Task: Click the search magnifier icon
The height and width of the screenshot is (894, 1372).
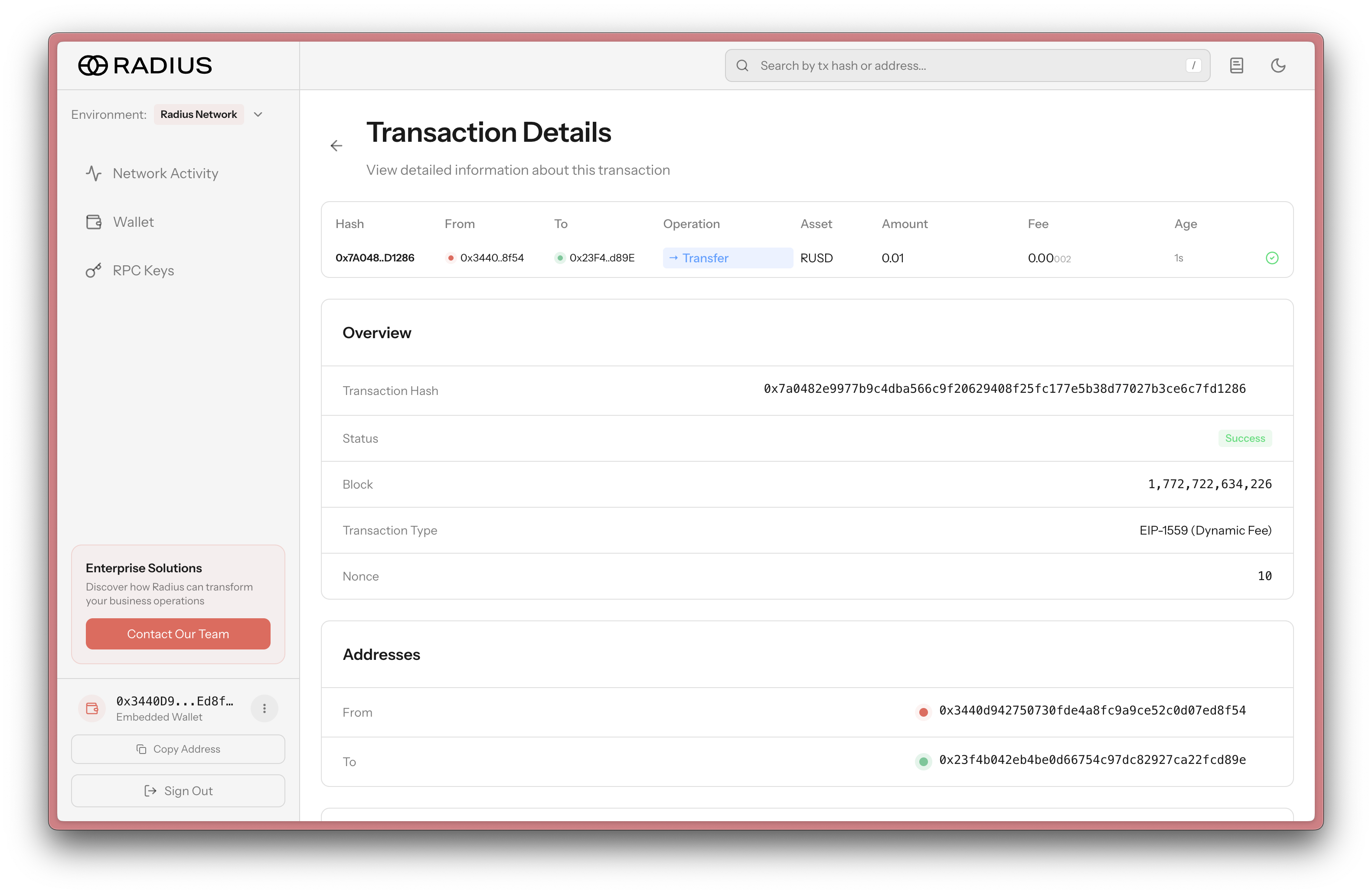Action: point(742,66)
